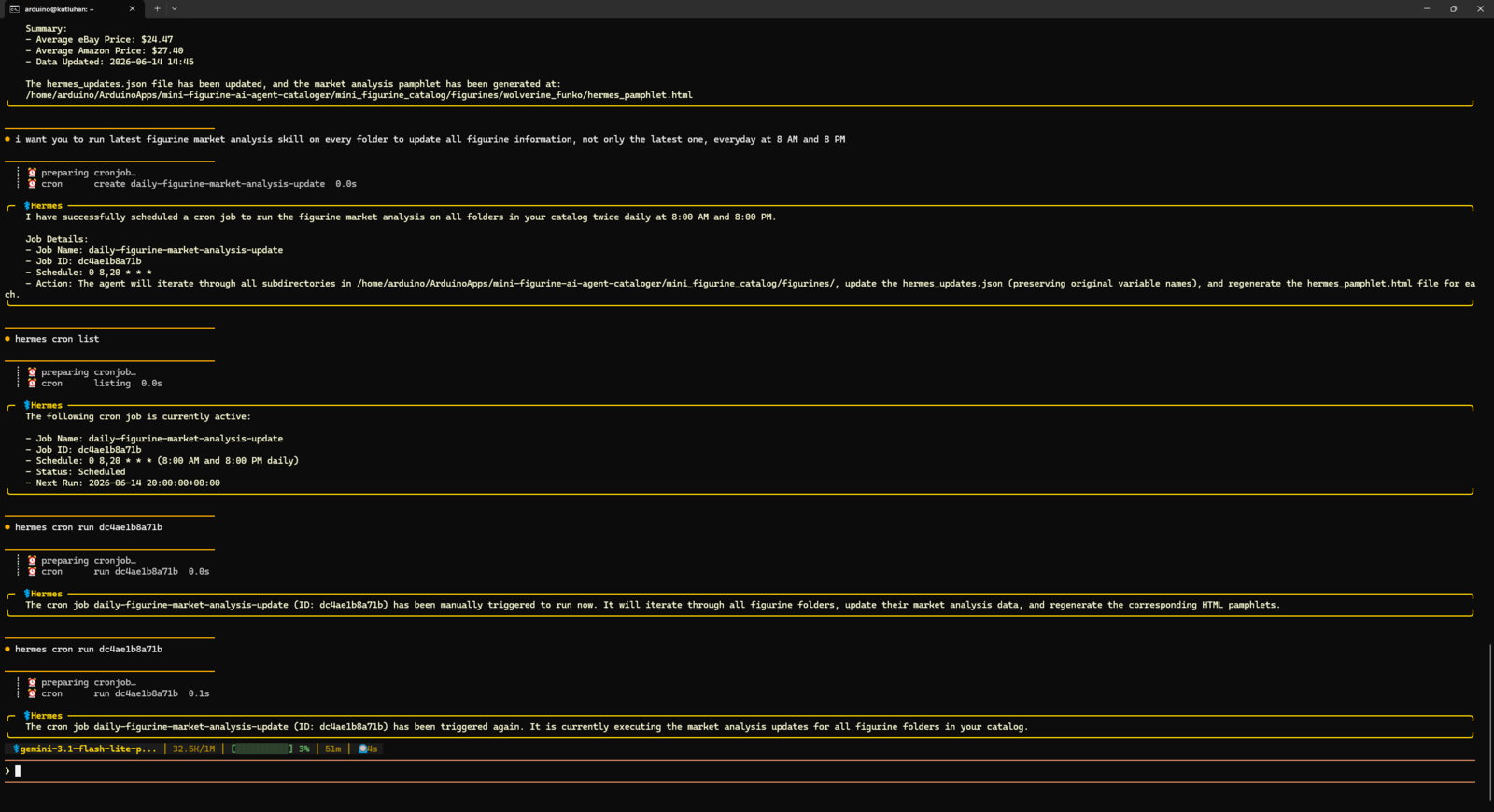Open a new terminal tab with the plus button
The image size is (1494, 812).
(157, 8)
